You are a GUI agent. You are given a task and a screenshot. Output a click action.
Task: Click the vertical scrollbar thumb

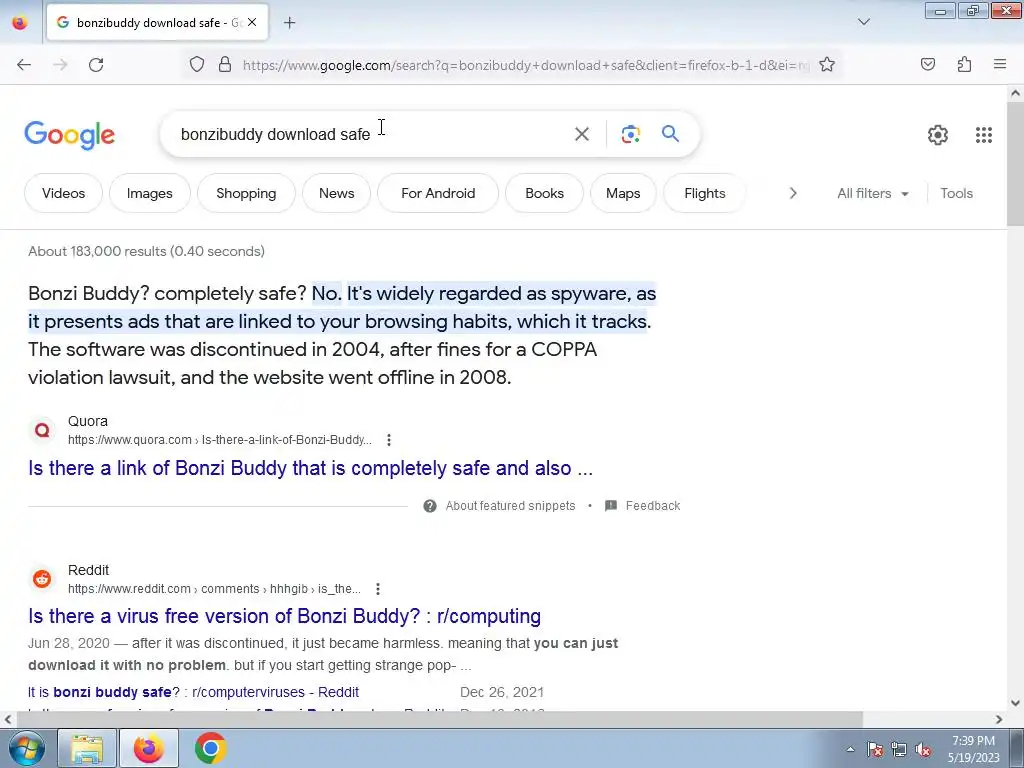pyautogui.click(x=1015, y=165)
